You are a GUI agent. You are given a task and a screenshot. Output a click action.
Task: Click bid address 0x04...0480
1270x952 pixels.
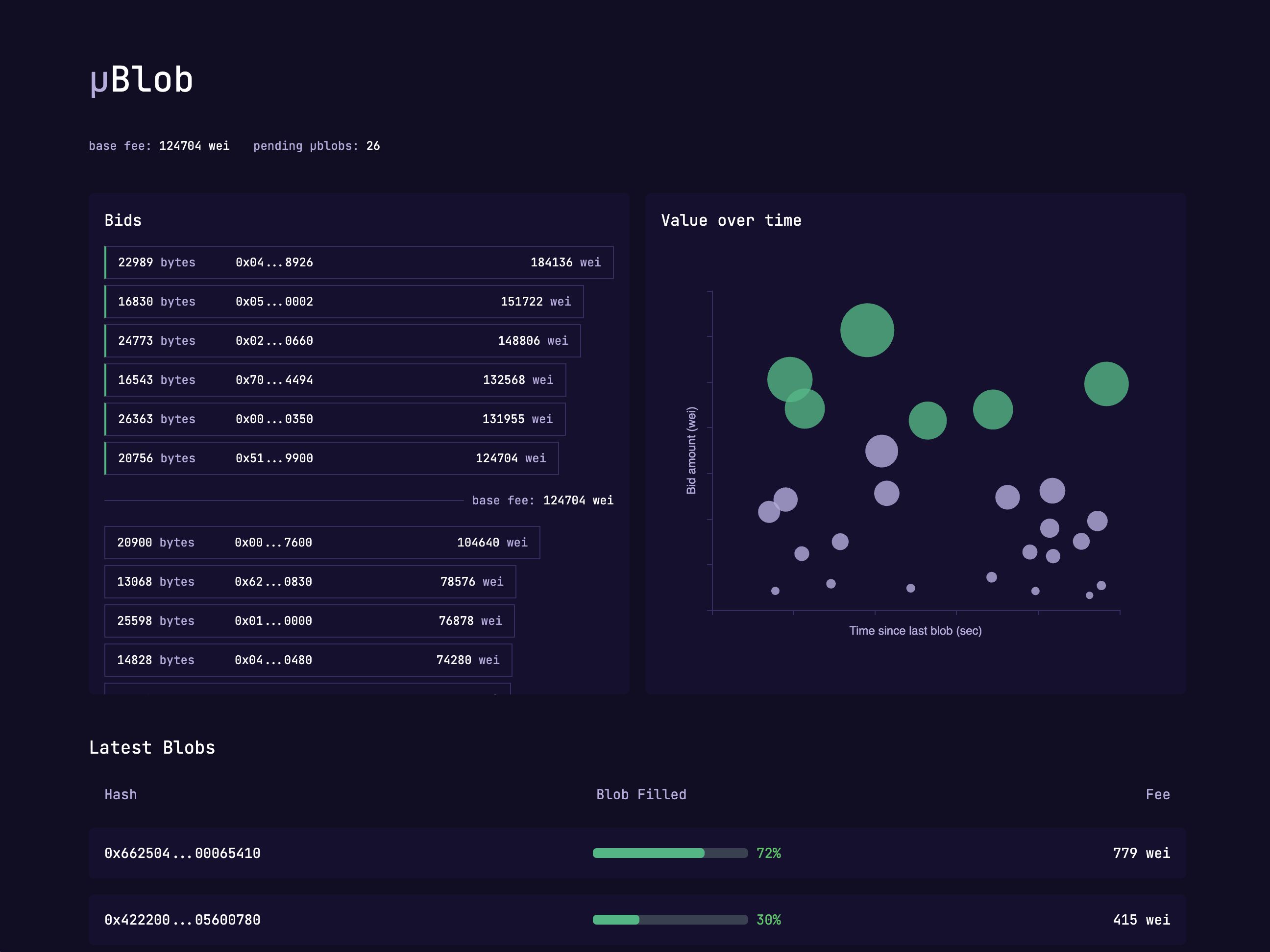tap(273, 660)
